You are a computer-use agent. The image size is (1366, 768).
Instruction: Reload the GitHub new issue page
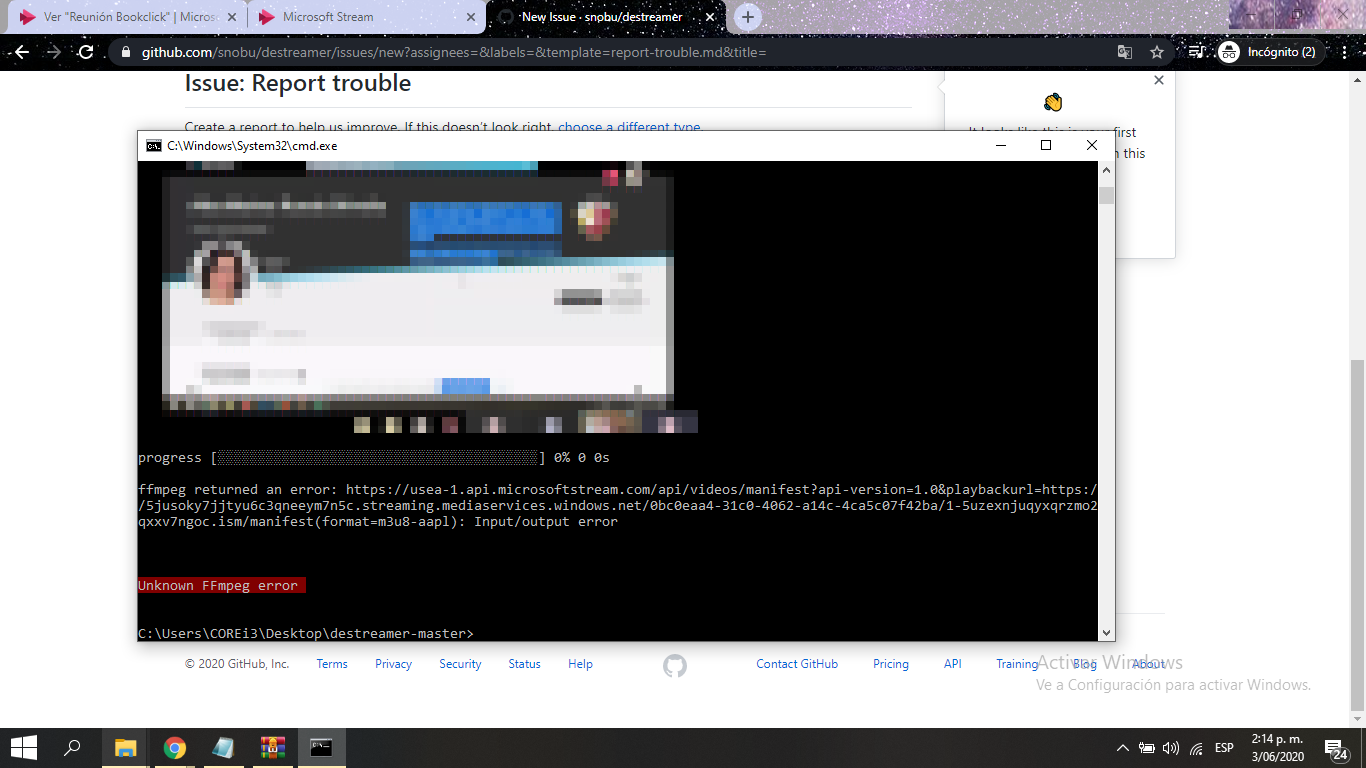click(x=86, y=52)
